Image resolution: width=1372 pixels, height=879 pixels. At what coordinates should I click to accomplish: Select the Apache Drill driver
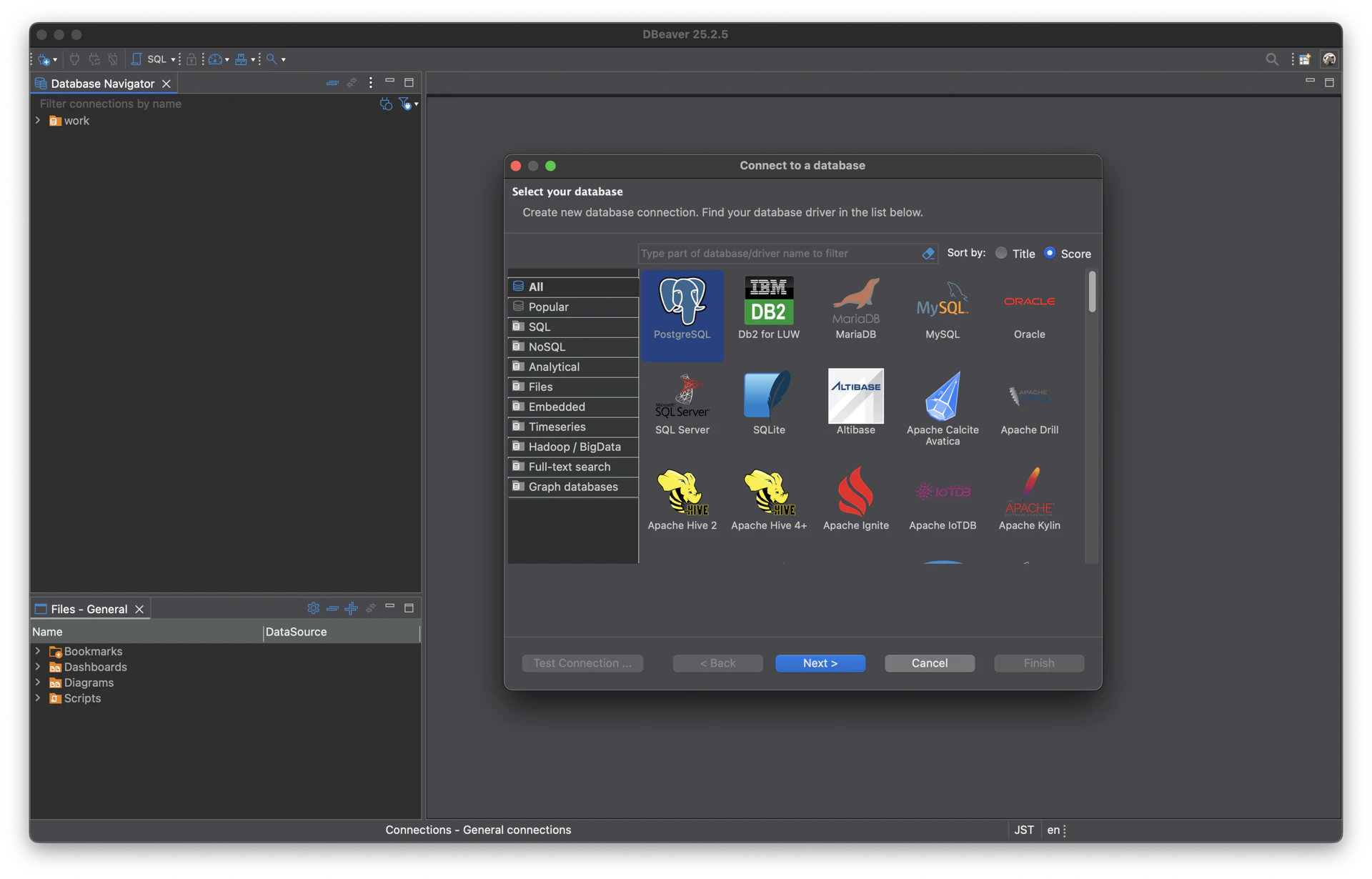1029,403
